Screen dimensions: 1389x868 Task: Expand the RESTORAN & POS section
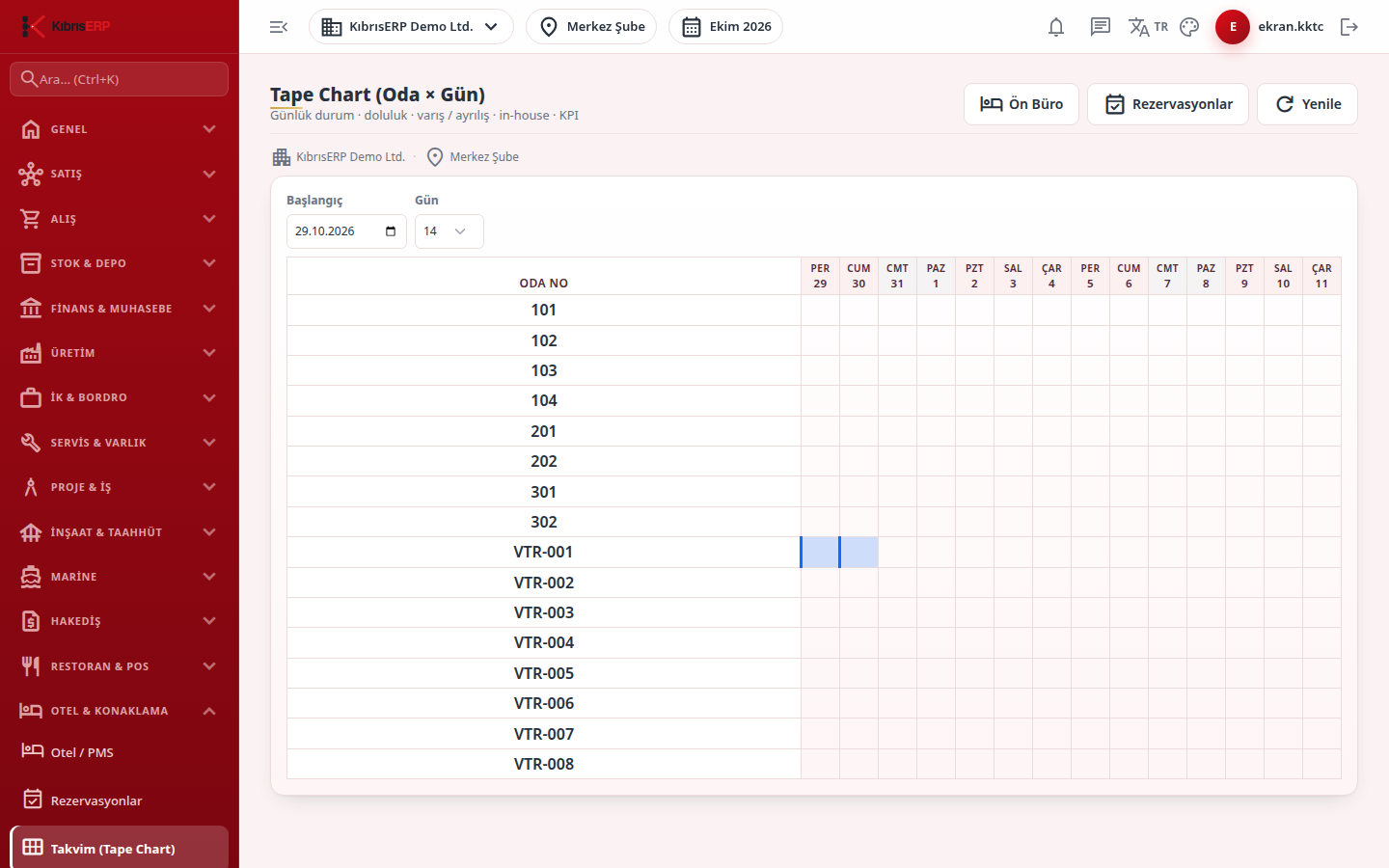coord(120,666)
